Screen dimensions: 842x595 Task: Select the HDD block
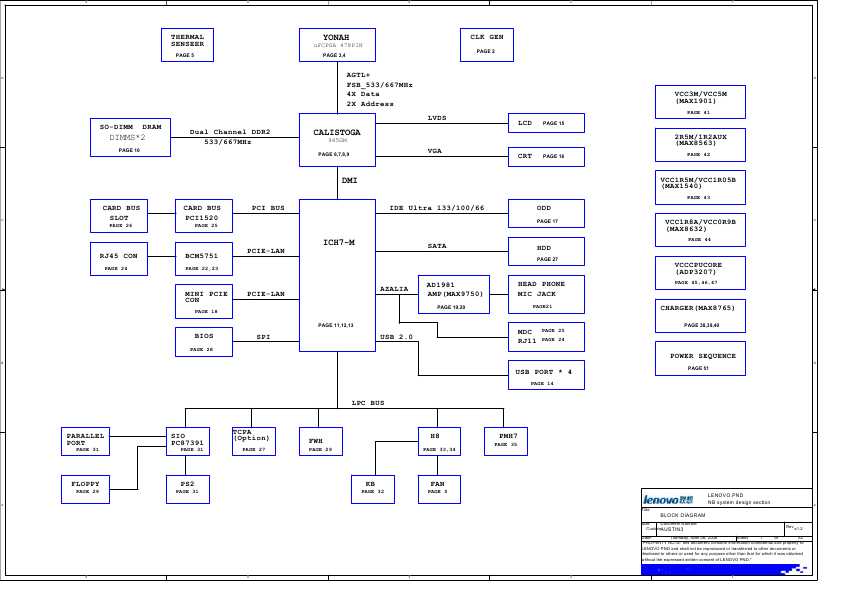pos(546,252)
